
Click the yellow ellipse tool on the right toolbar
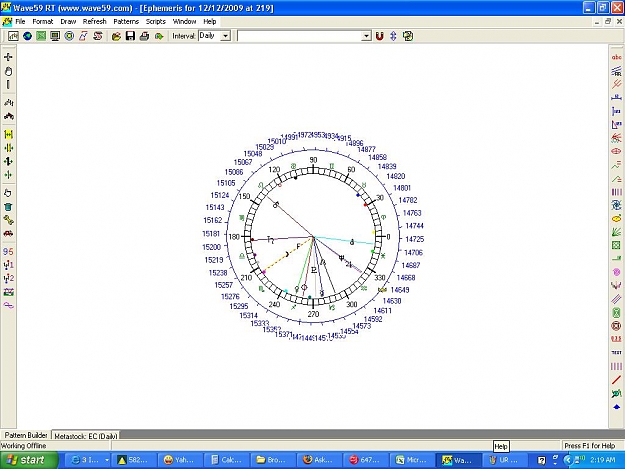(x=616, y=219)
